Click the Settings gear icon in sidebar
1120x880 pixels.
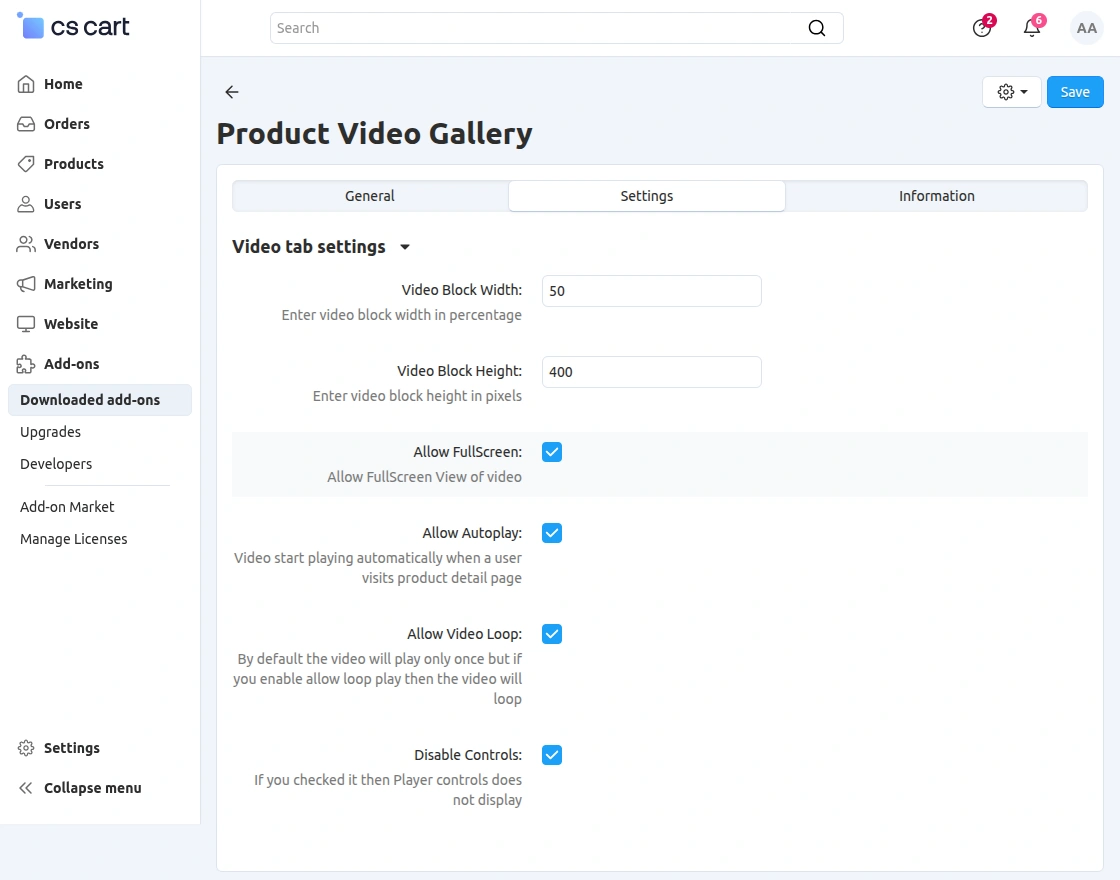26,748
